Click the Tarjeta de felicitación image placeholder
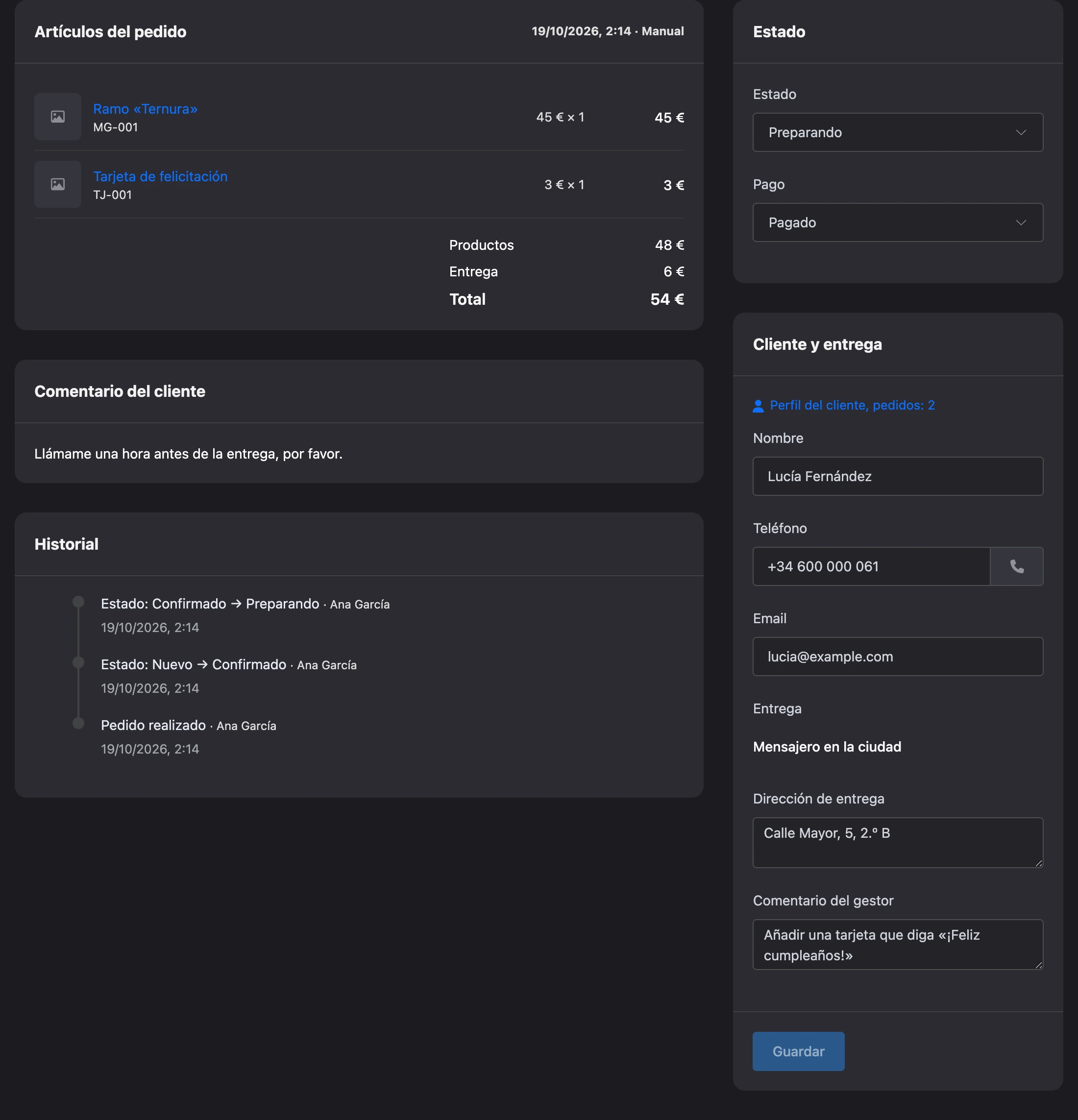The height and width of the screenshot is (1120, 1078). (x=58, y=184)
